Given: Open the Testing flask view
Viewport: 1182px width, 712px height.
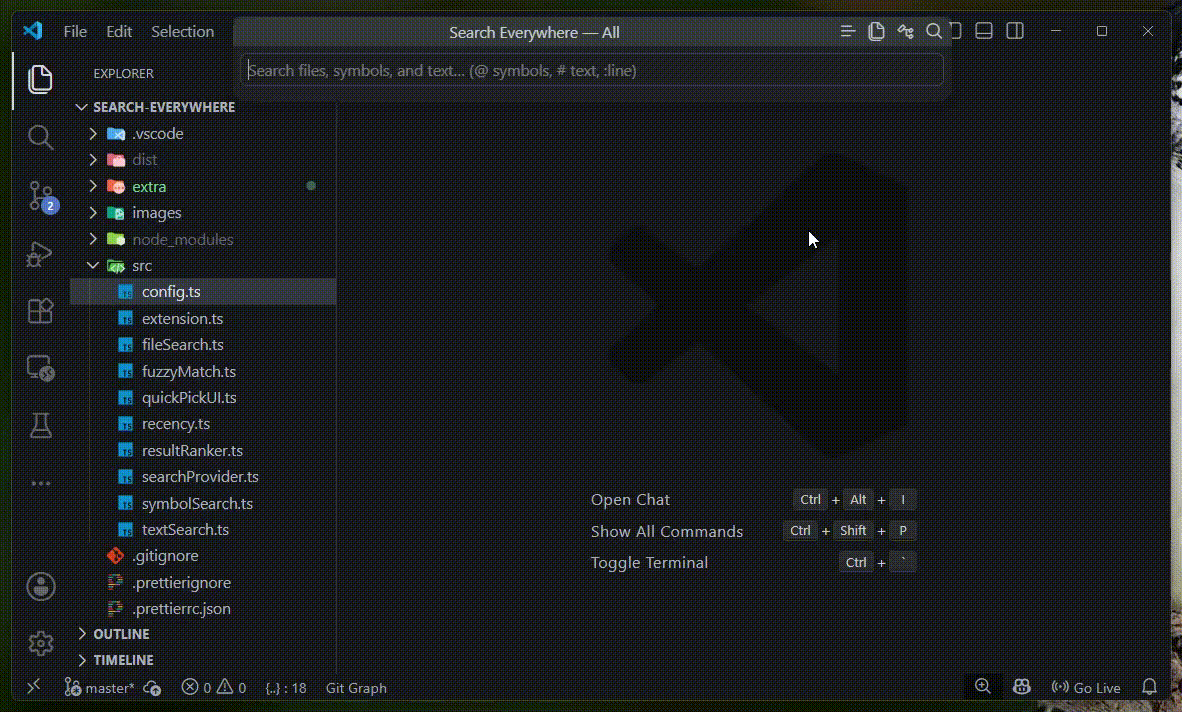Looking at the screenshot, I should [40, 426].
